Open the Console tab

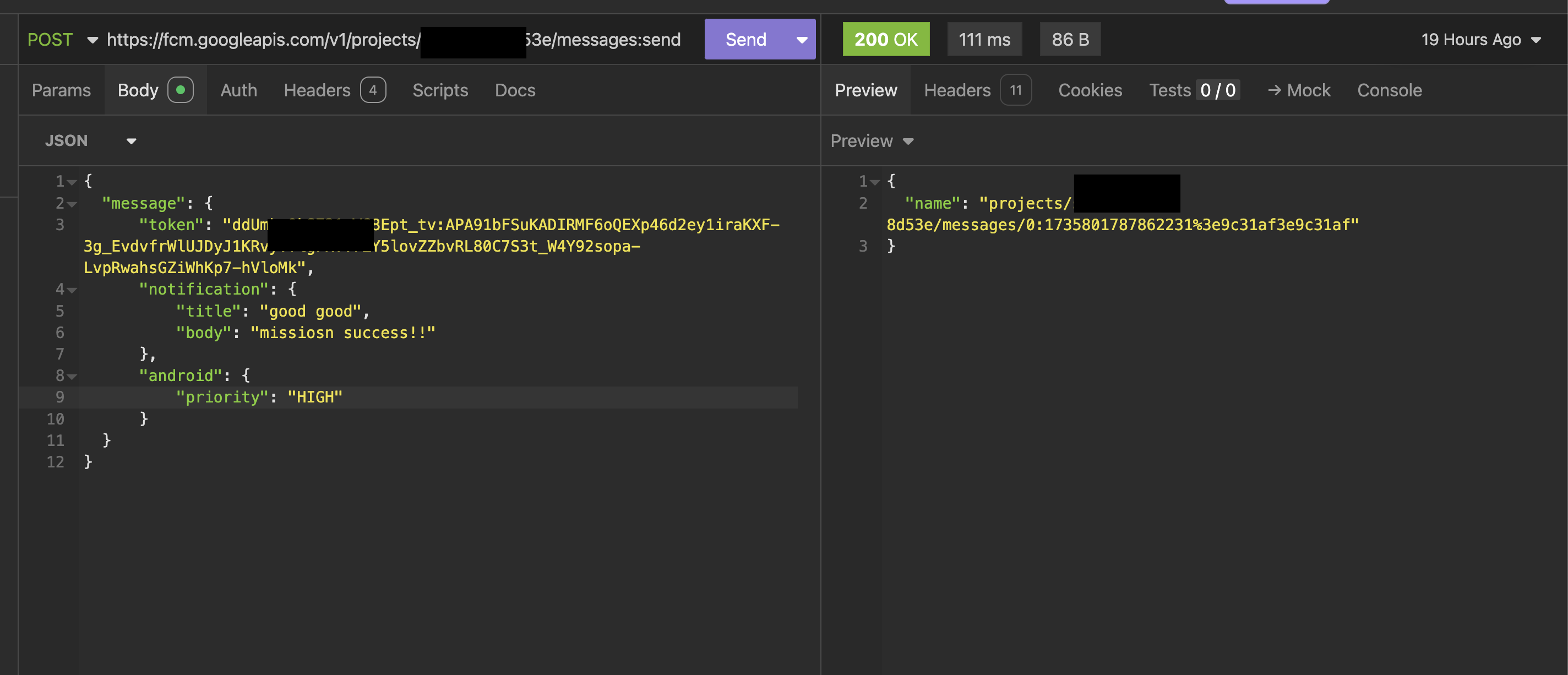(x=1389, y=90)
